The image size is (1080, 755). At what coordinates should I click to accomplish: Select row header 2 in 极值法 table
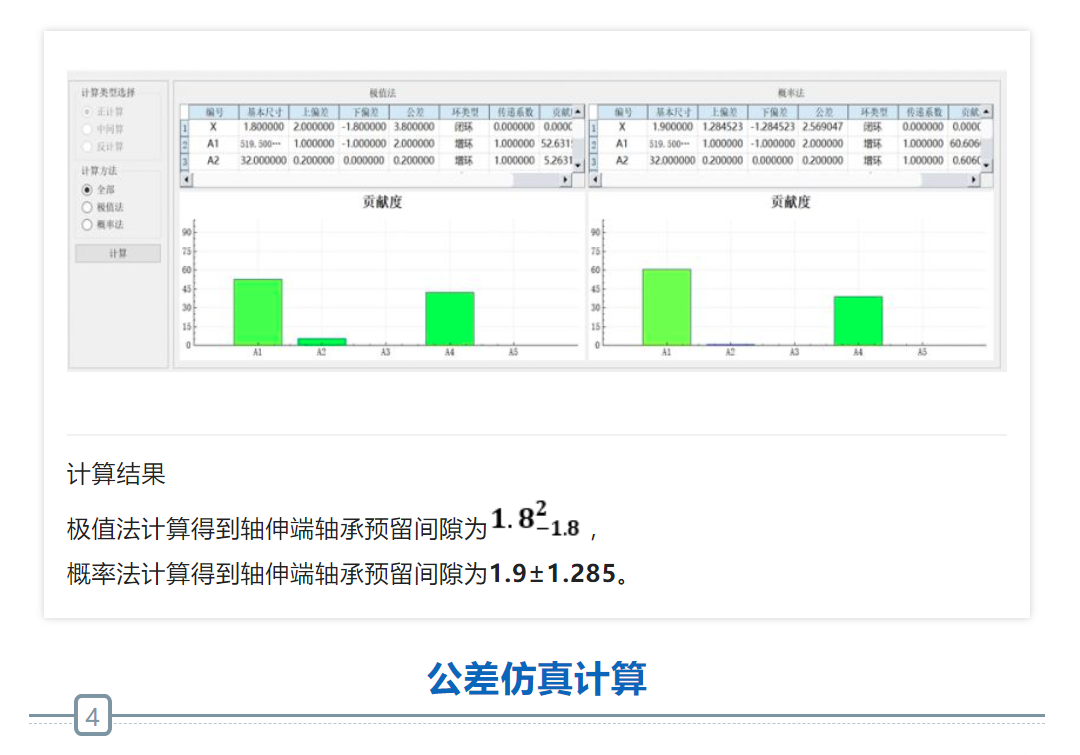coord(185,145)
